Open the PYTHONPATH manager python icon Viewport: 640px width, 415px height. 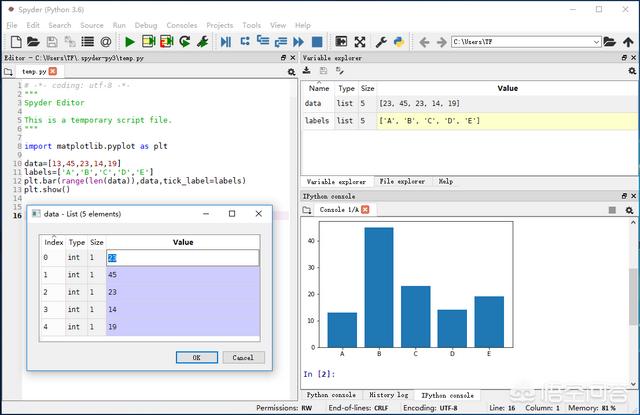pos(399,42)
